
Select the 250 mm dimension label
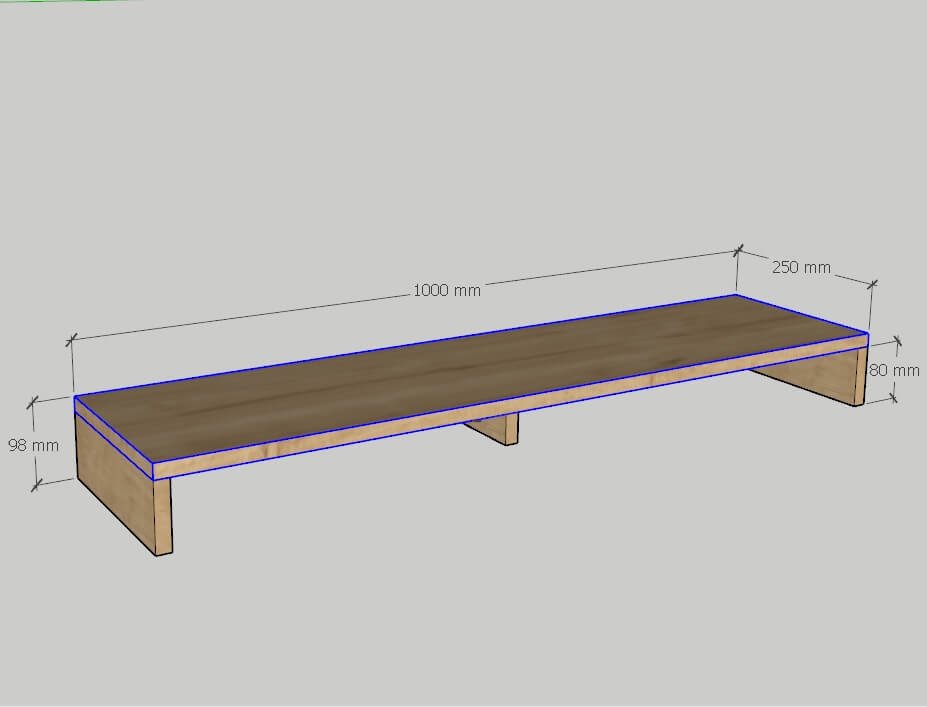801,267
